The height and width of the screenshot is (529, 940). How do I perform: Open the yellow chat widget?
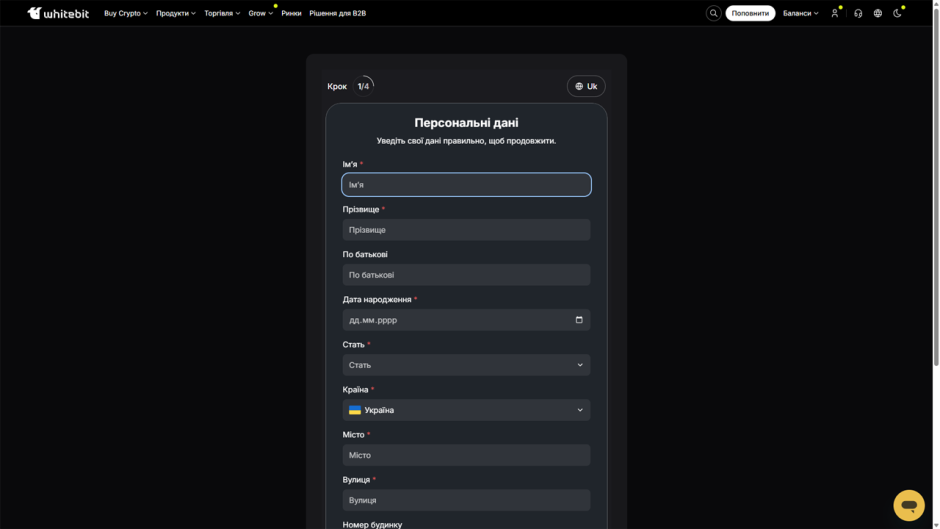pyautogui.click(x=909, y=505)
